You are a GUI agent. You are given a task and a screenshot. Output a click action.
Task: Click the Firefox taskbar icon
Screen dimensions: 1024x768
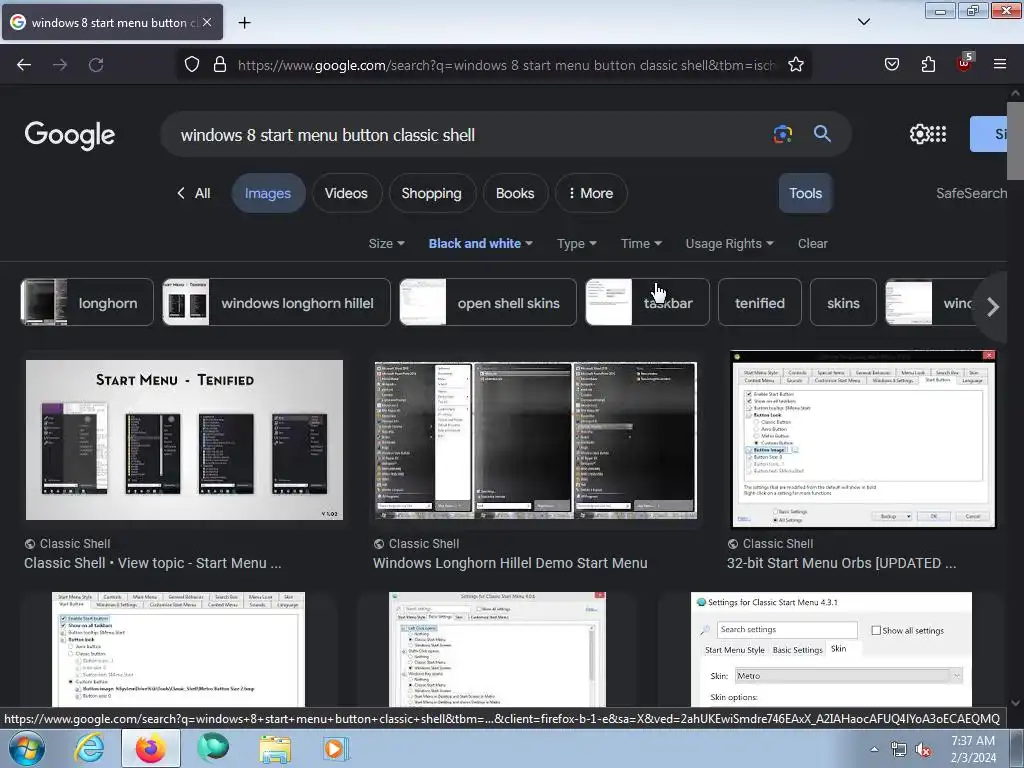pos(150,748)
